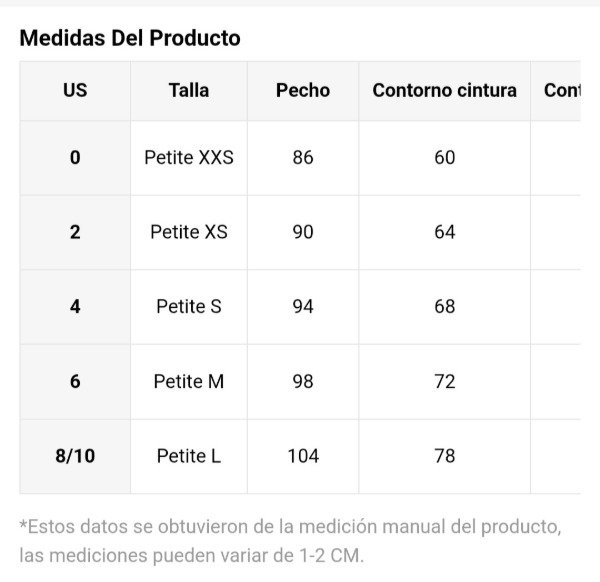Click the US column header

pyautogui.click(x=75, y=90)
